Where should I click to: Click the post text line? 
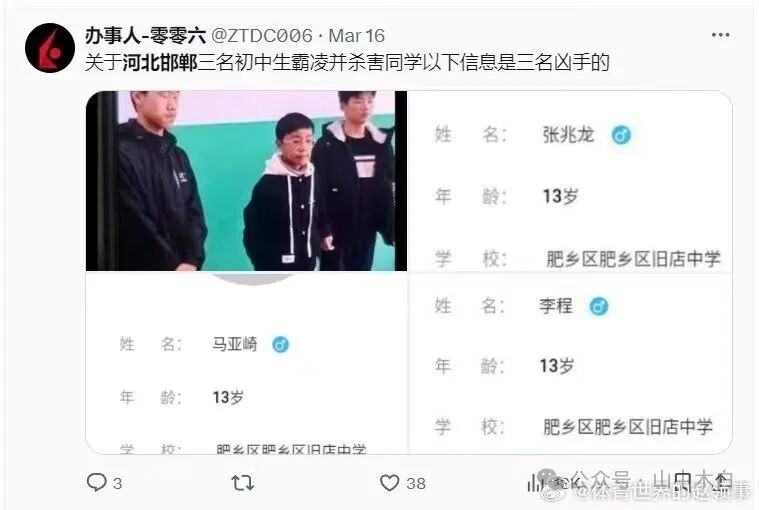[x=347, y=62]
